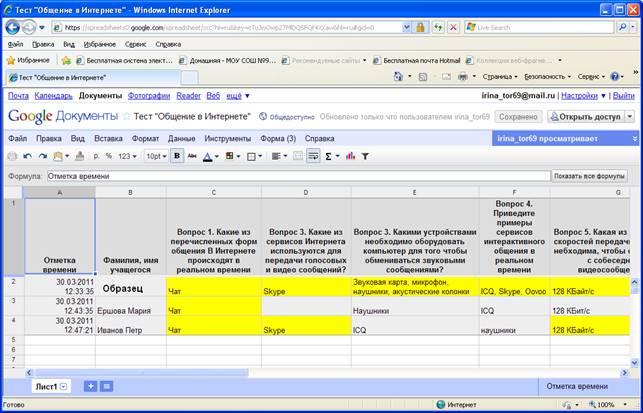This screenshot has width=643, height=413.
Task: Expand the ещё dropdown
Action: coord(238,96)
